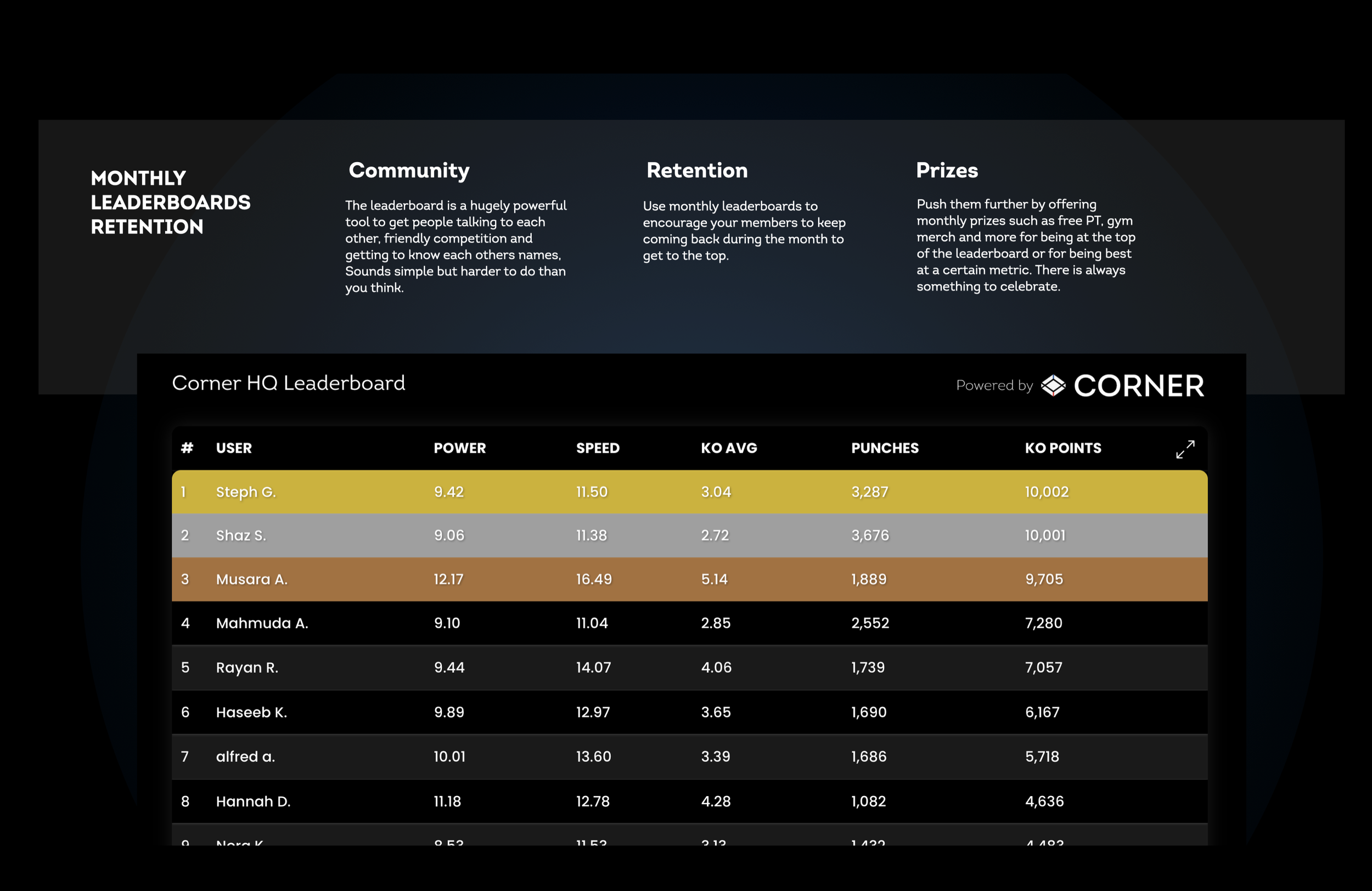1372x891 pixels.
Task: Click punches value 1,889
Action: click(x=869, y=579)
